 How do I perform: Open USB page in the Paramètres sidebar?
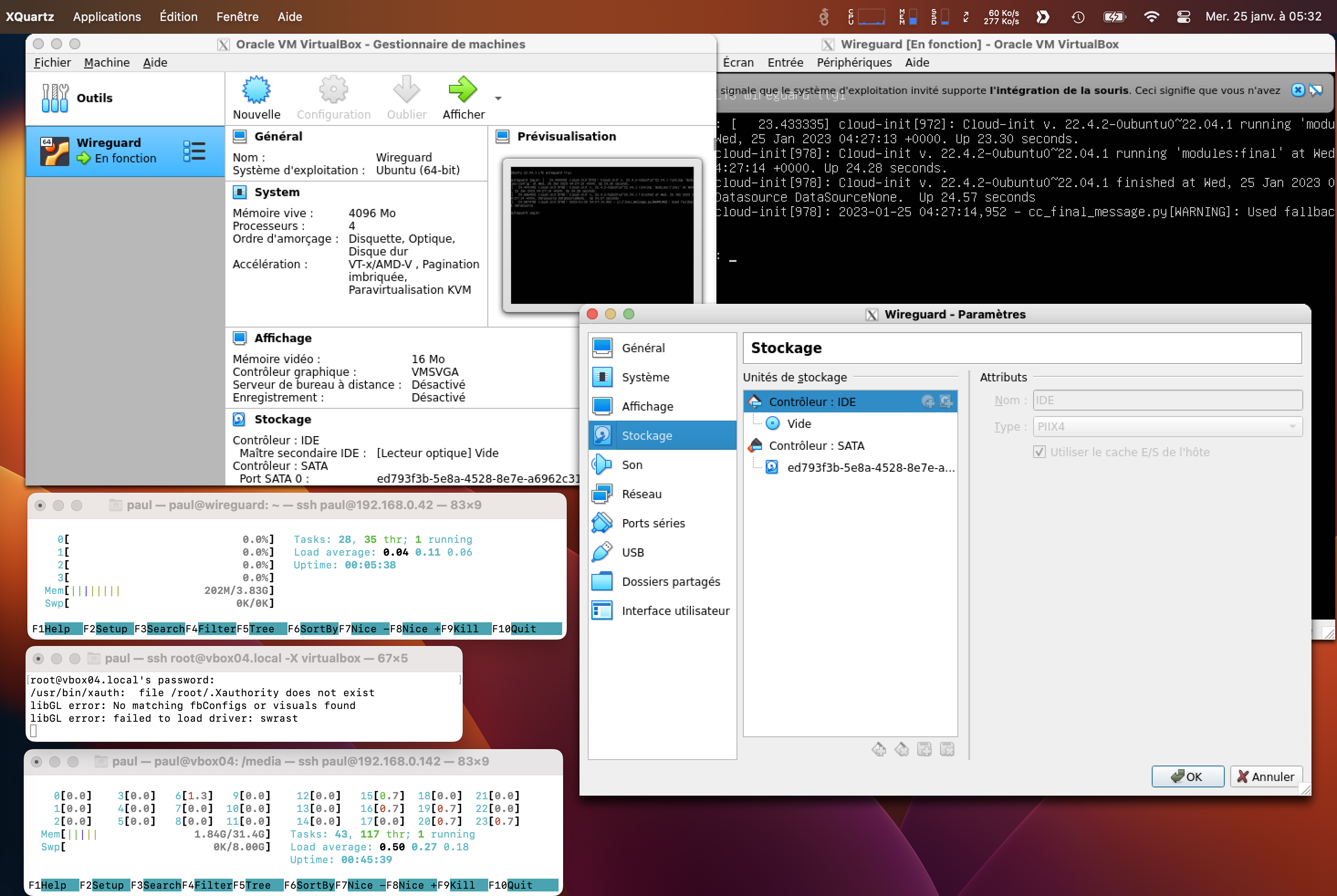(662, 552)
